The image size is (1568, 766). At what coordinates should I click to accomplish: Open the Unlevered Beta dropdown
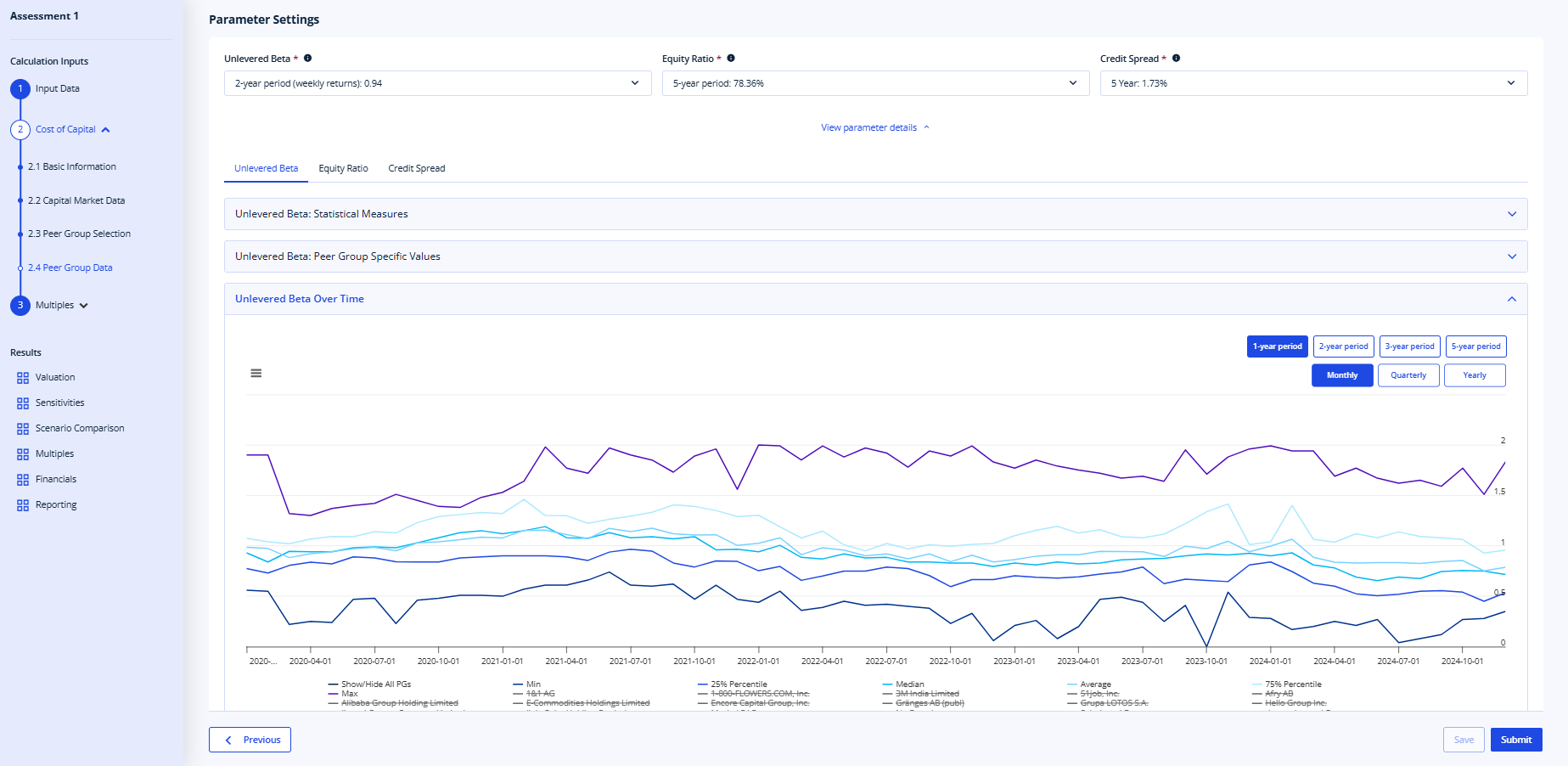(437, 83)
